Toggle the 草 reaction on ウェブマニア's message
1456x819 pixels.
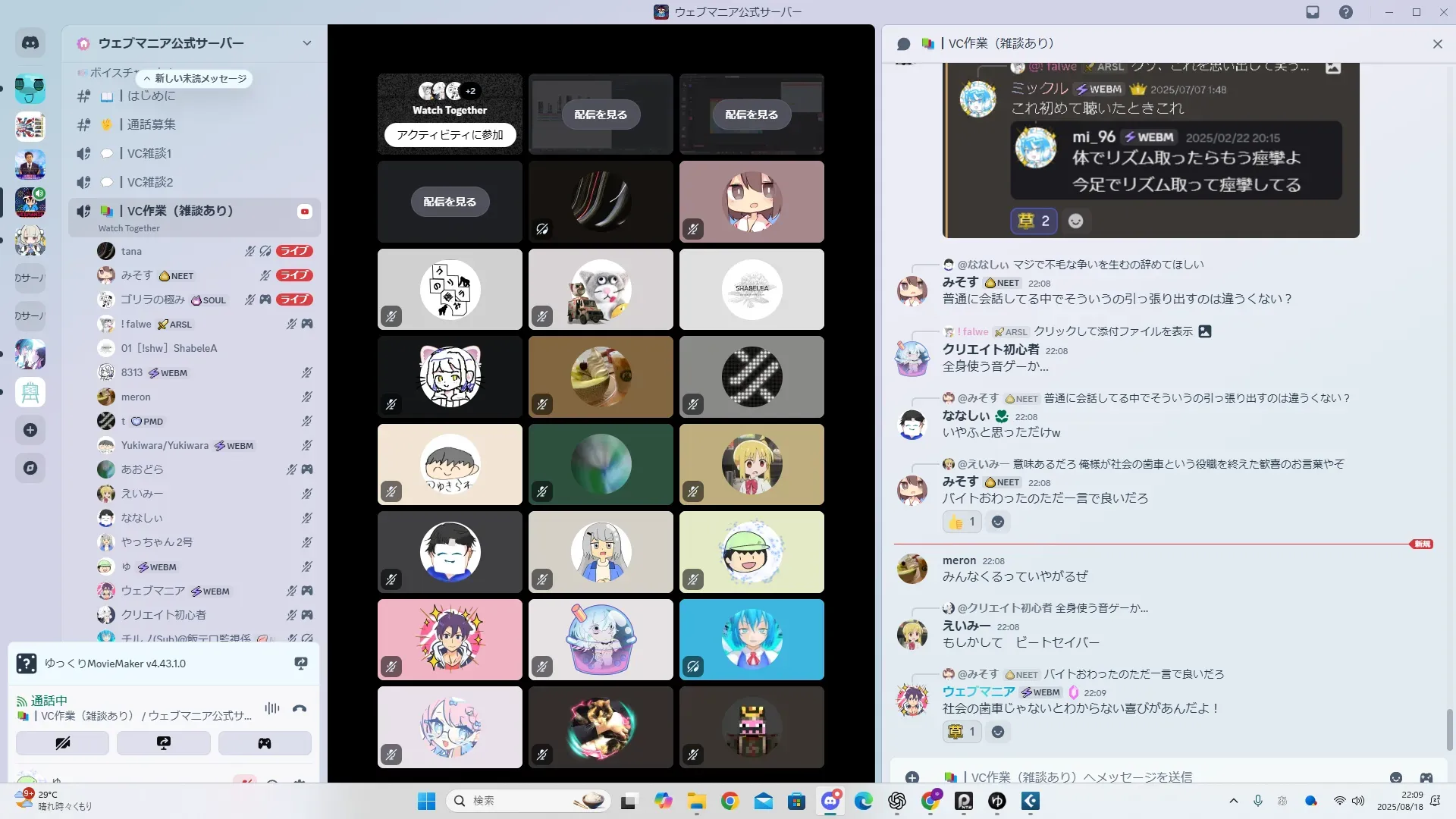pyautogui.click(x=962, y=732)
